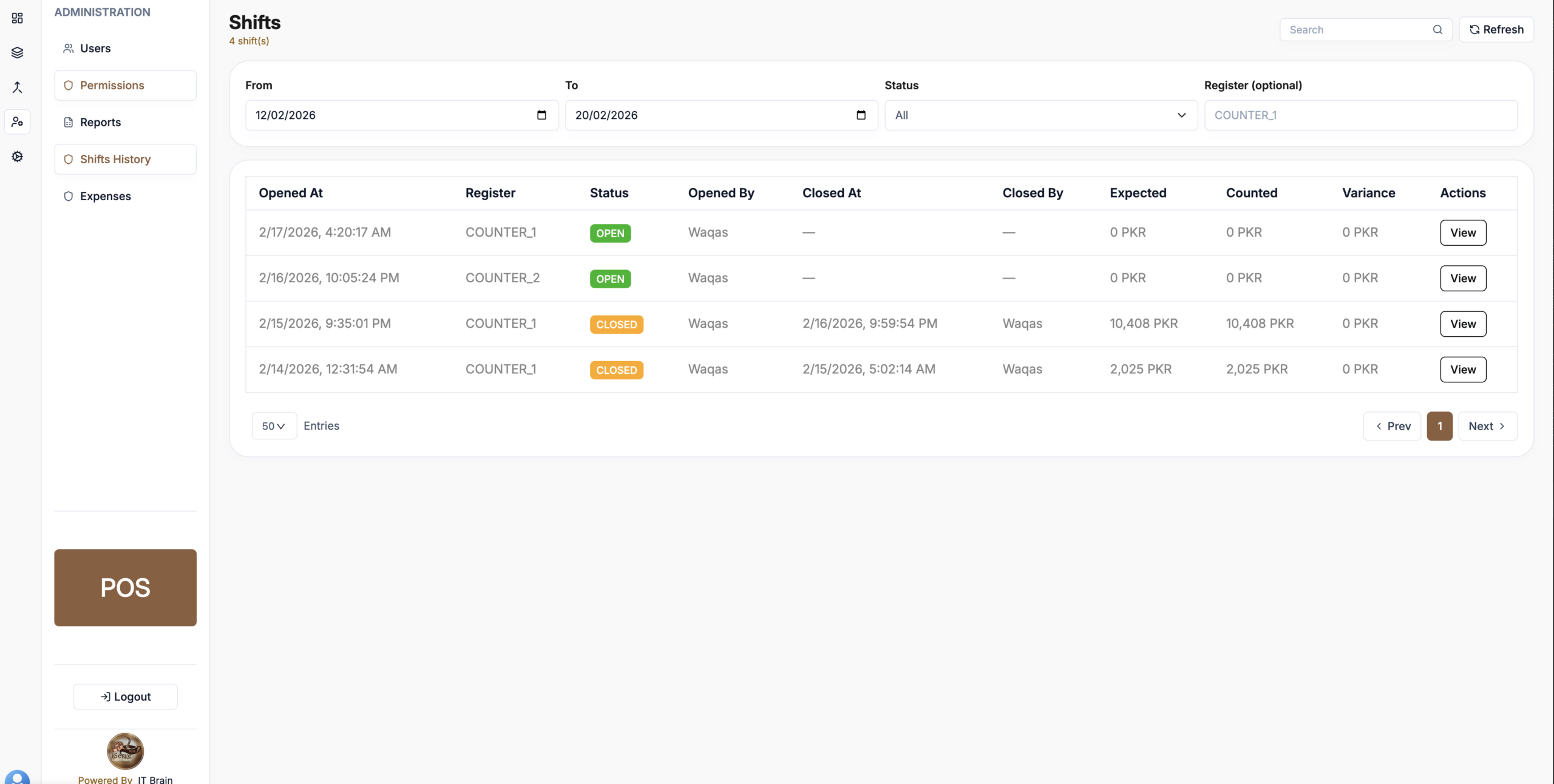The width and height of the screenshot is (1554, 784).
Task: Click the Next pagination button
Action: coord(1487,426)
